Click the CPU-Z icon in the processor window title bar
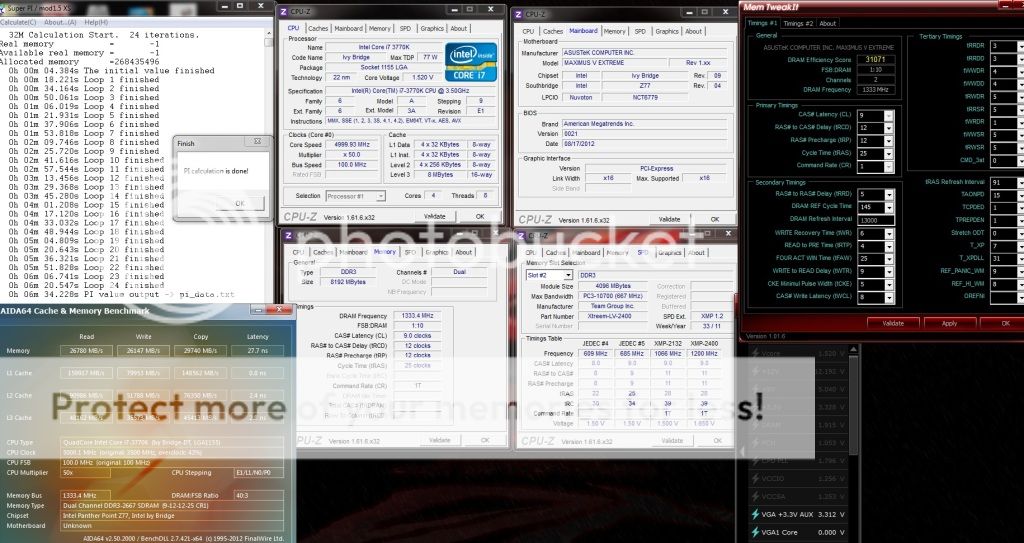Image resolution: width=1024 pixels, height=543 pixels. click(x=283, y=11)
